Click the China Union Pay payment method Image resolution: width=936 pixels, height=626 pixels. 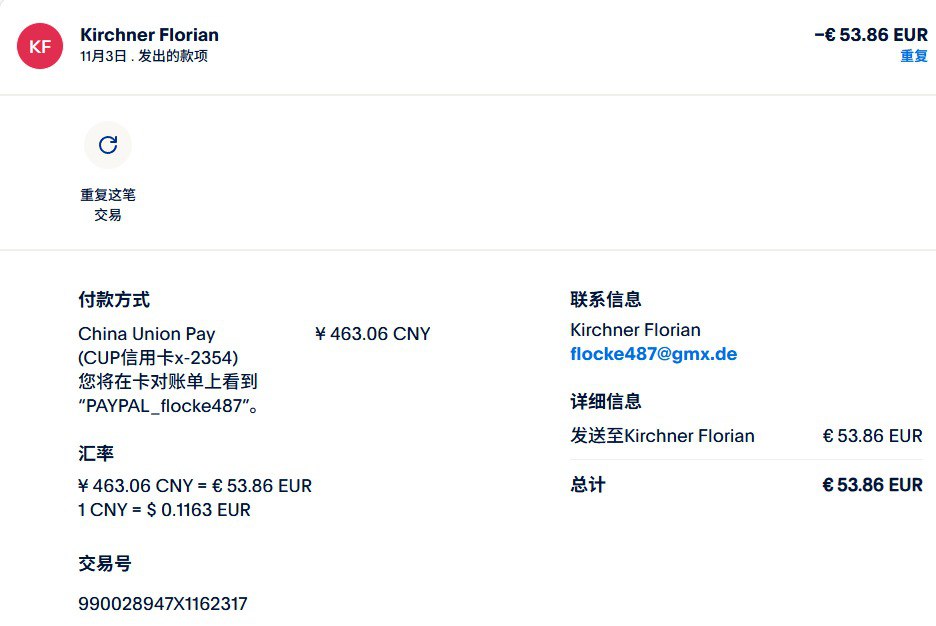click(x=147, y=334)
